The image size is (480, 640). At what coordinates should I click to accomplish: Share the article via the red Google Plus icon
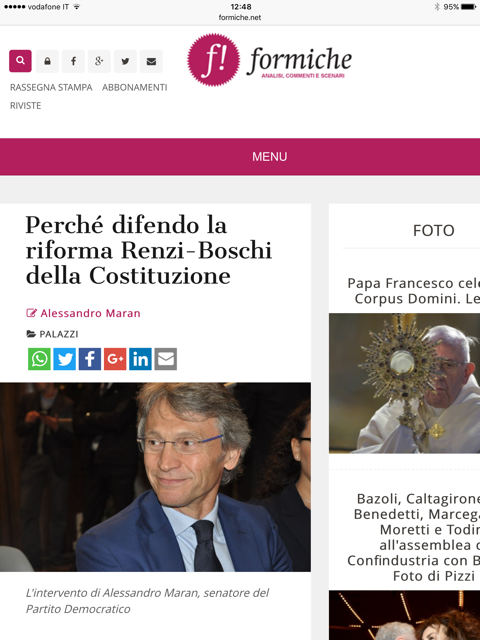pos(115,359)
